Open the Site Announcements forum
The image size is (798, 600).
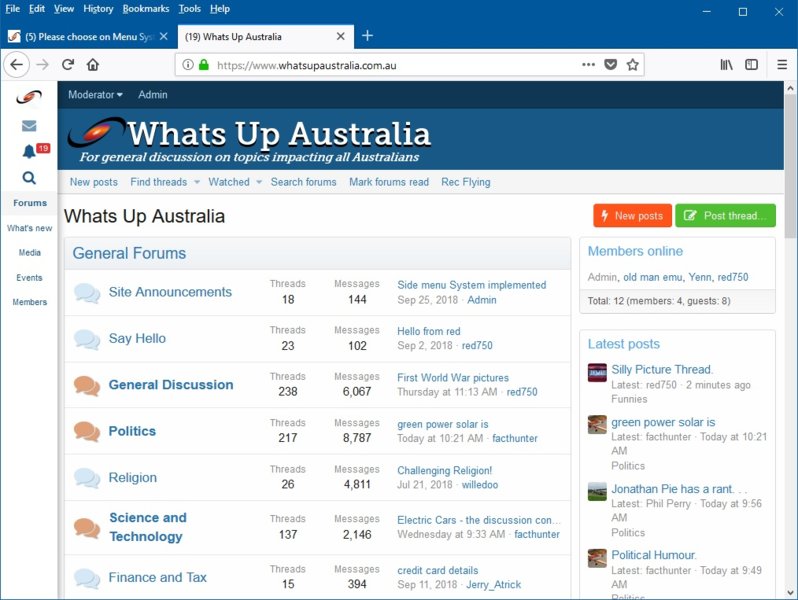pyautogui.click(x=170, y=292)
